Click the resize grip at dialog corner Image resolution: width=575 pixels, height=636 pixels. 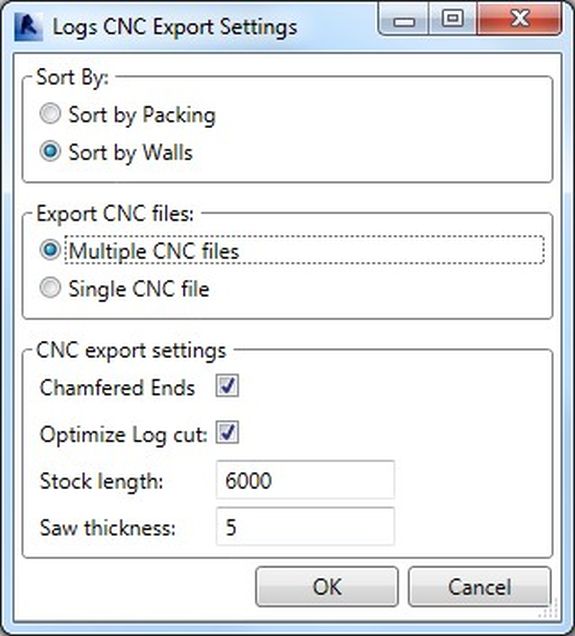tap(548, 610)
